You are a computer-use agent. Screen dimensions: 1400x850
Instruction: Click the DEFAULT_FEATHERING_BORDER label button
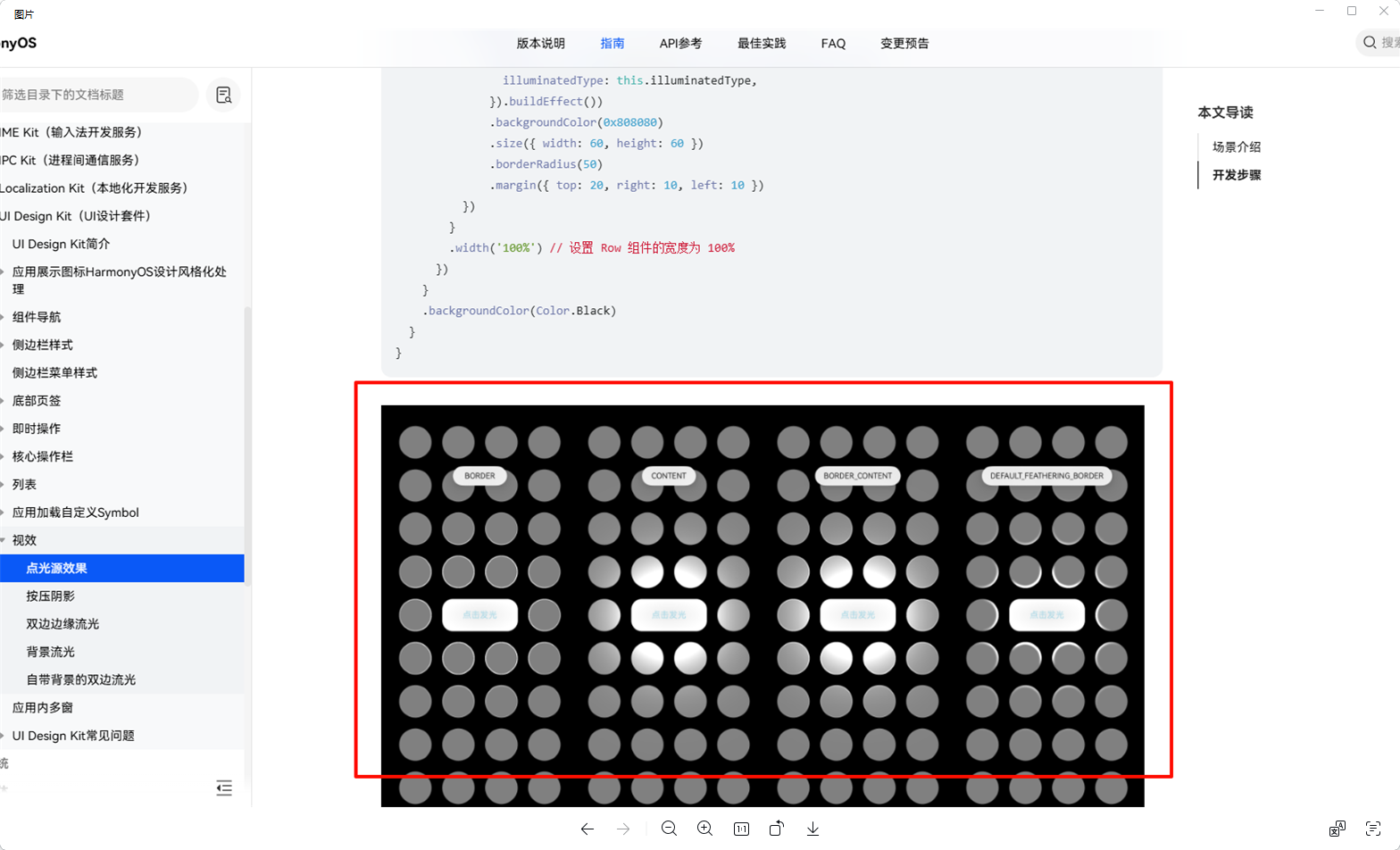[1046, 476]
